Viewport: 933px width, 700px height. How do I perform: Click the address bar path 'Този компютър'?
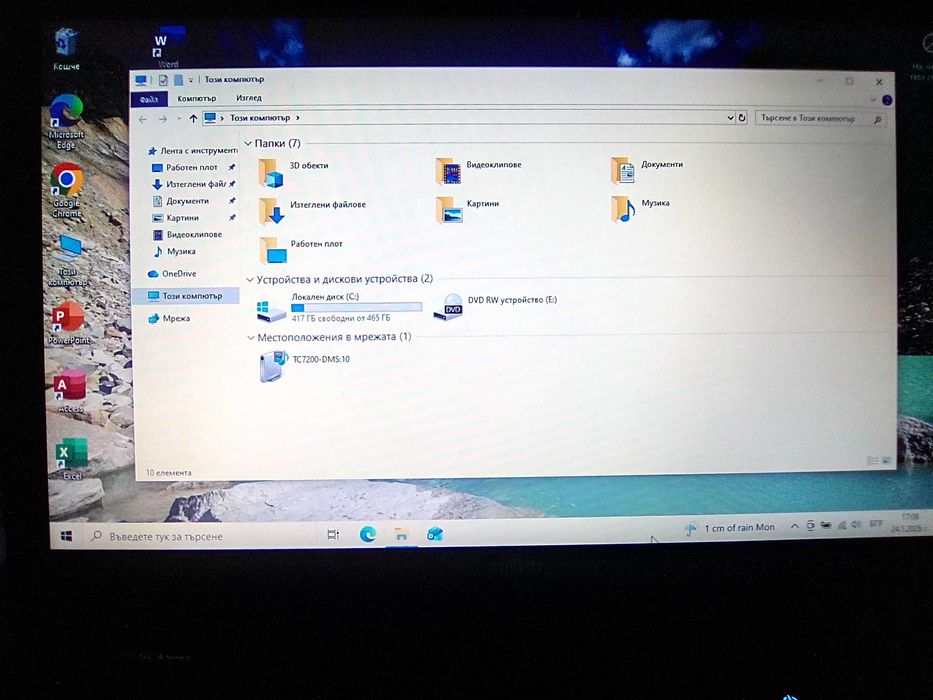[x=260, y=118]
